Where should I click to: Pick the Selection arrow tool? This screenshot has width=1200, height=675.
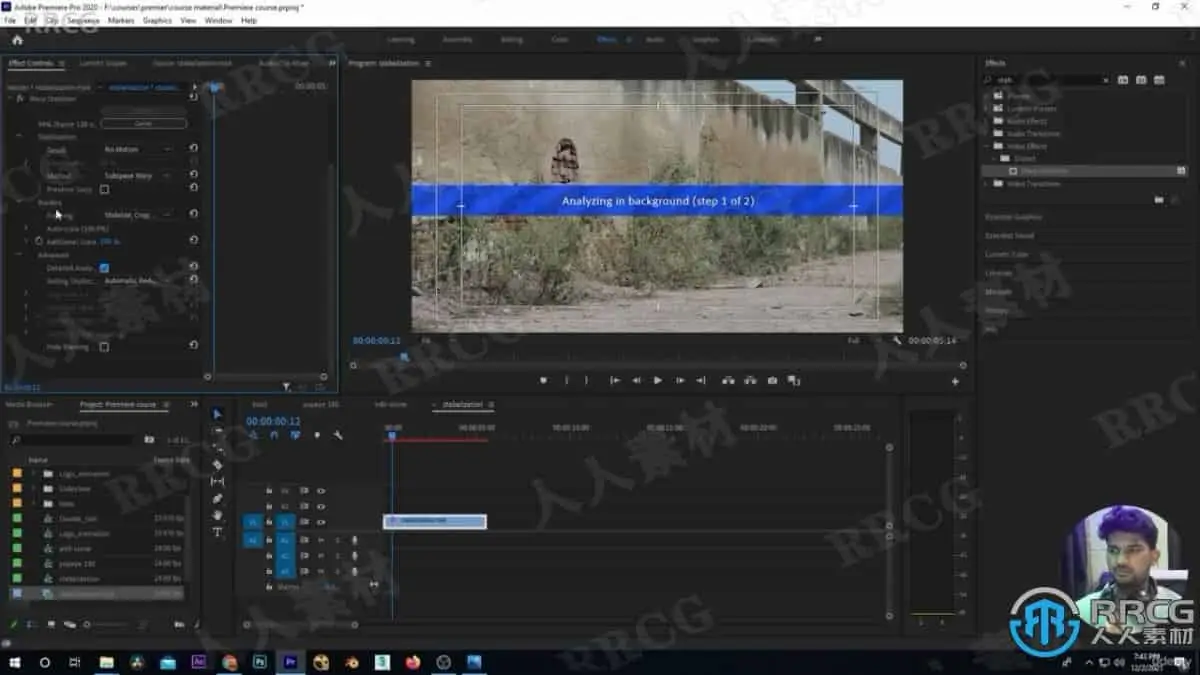pyautogui.click(x=218, y=414)
